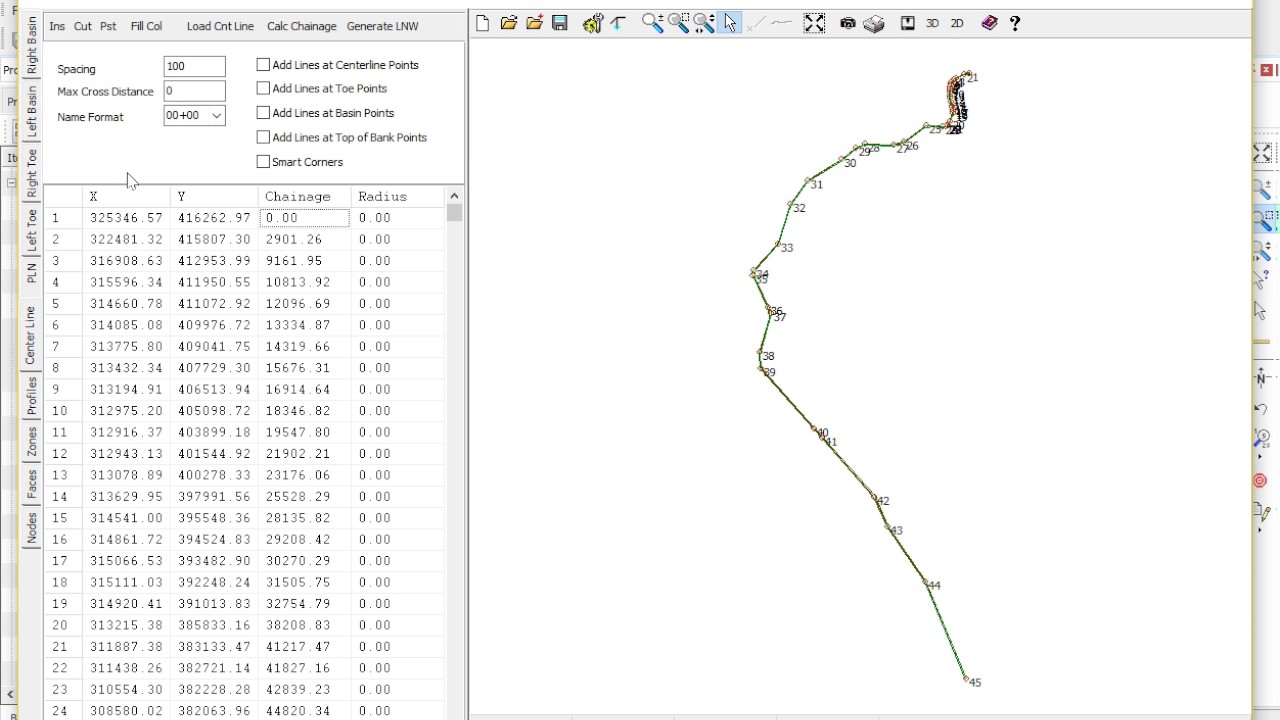Click red target icon in right window
1280x720 pixels.
click(x=1260, y=481)
